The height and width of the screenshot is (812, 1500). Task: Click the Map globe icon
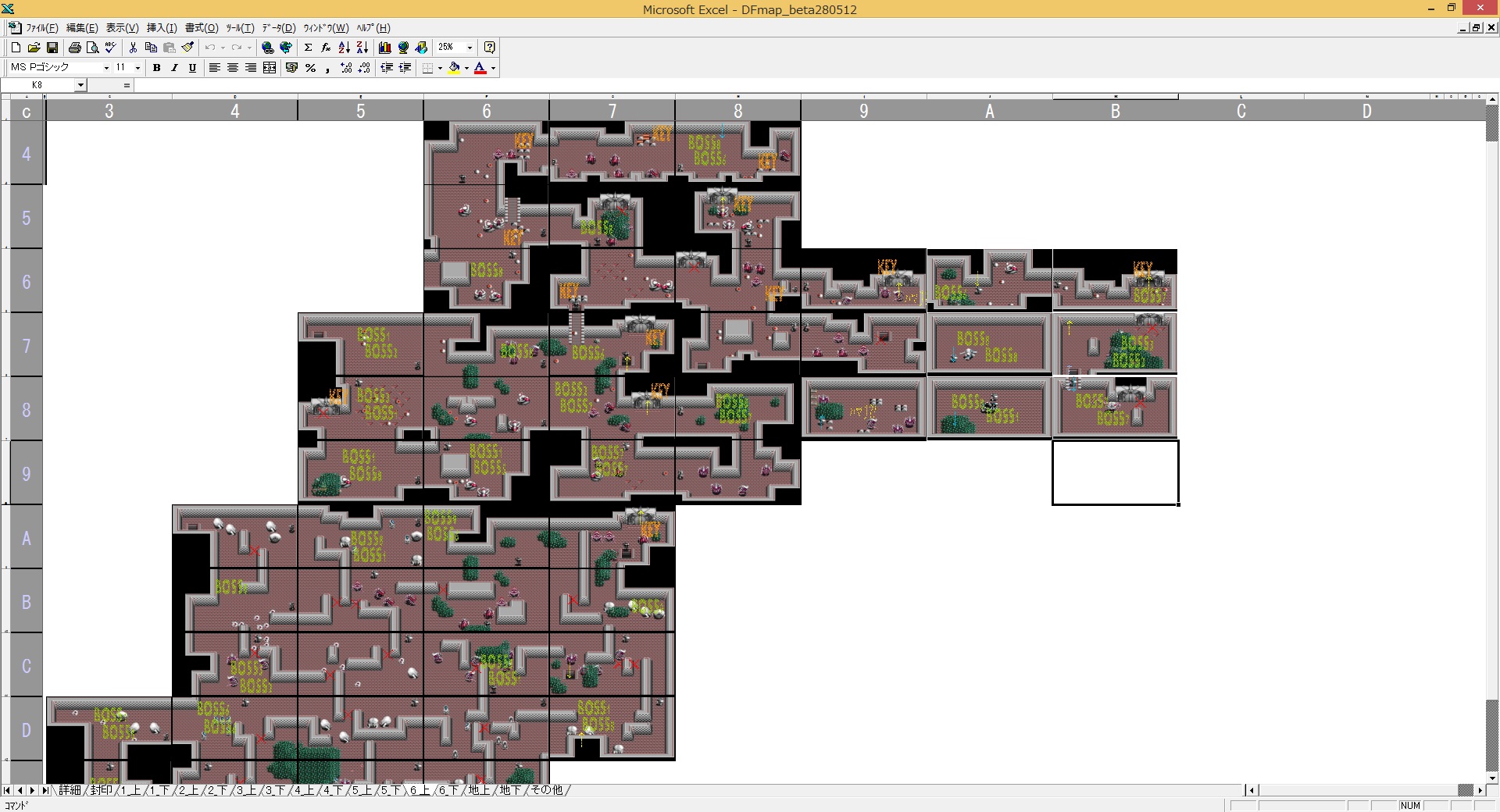pos(403,48)
